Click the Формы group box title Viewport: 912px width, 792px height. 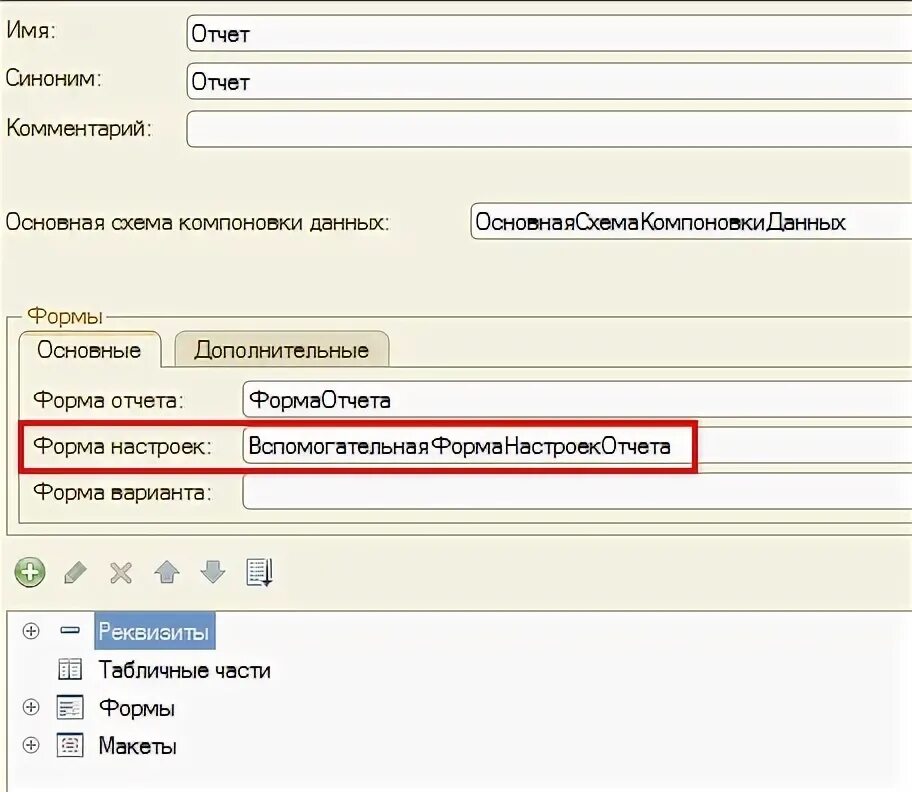65,316
